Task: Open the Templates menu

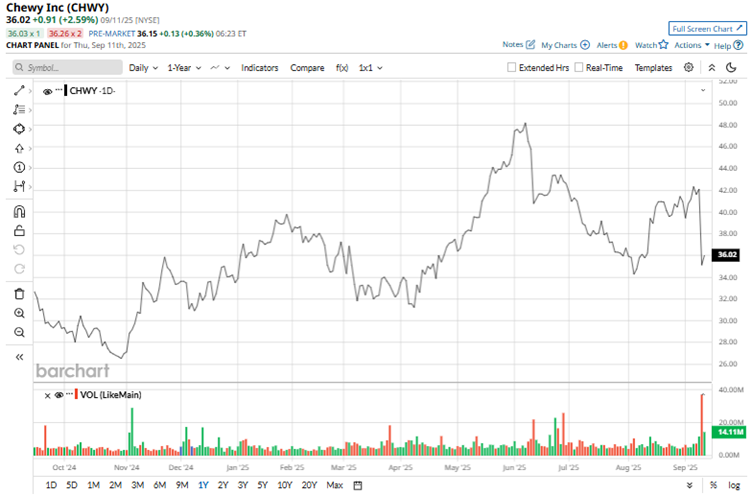Action: click(x=653, y=68)
